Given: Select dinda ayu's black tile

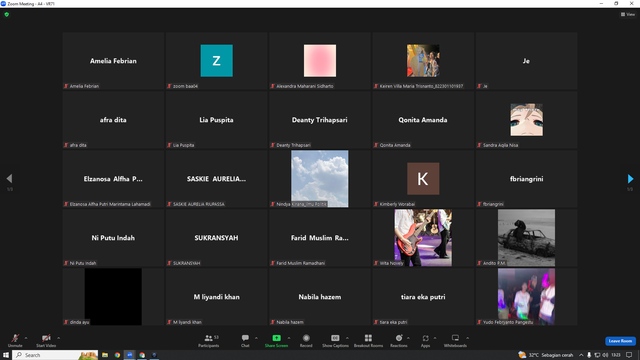Looking at the screenshot, I should pos(113,297).
